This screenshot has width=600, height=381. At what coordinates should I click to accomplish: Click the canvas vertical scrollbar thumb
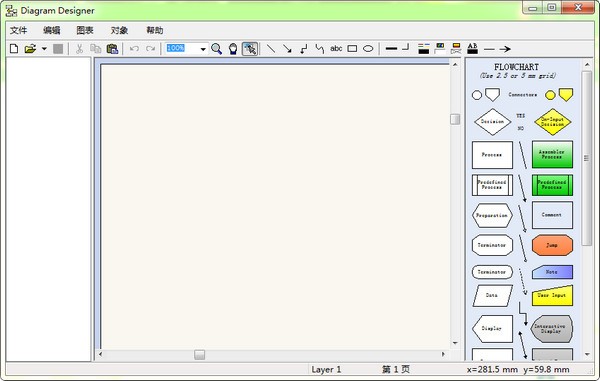455,119
